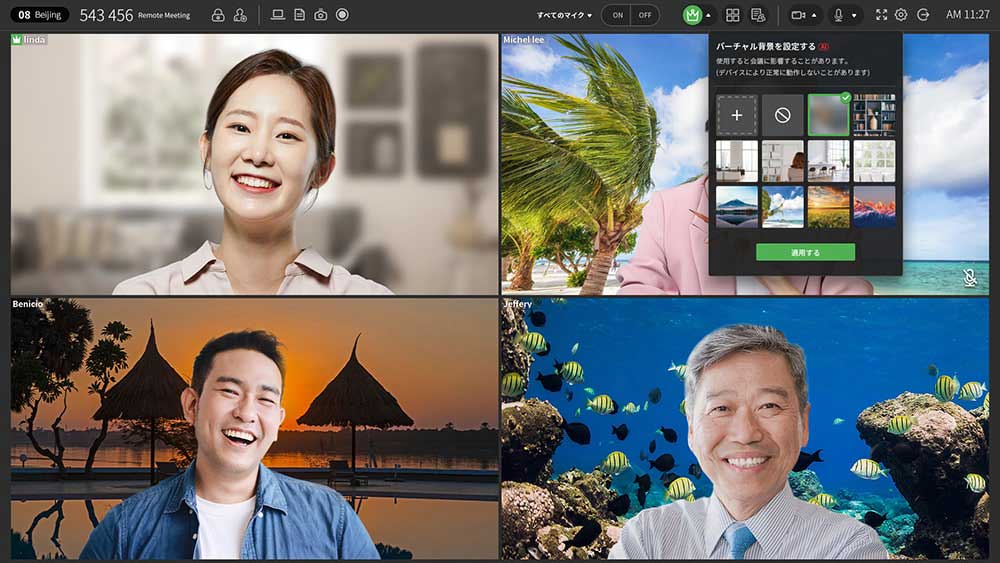The height and width of the screenshot is (563, 1000).
Task: Choose the bright white window background
Action: tap(874, 161)
